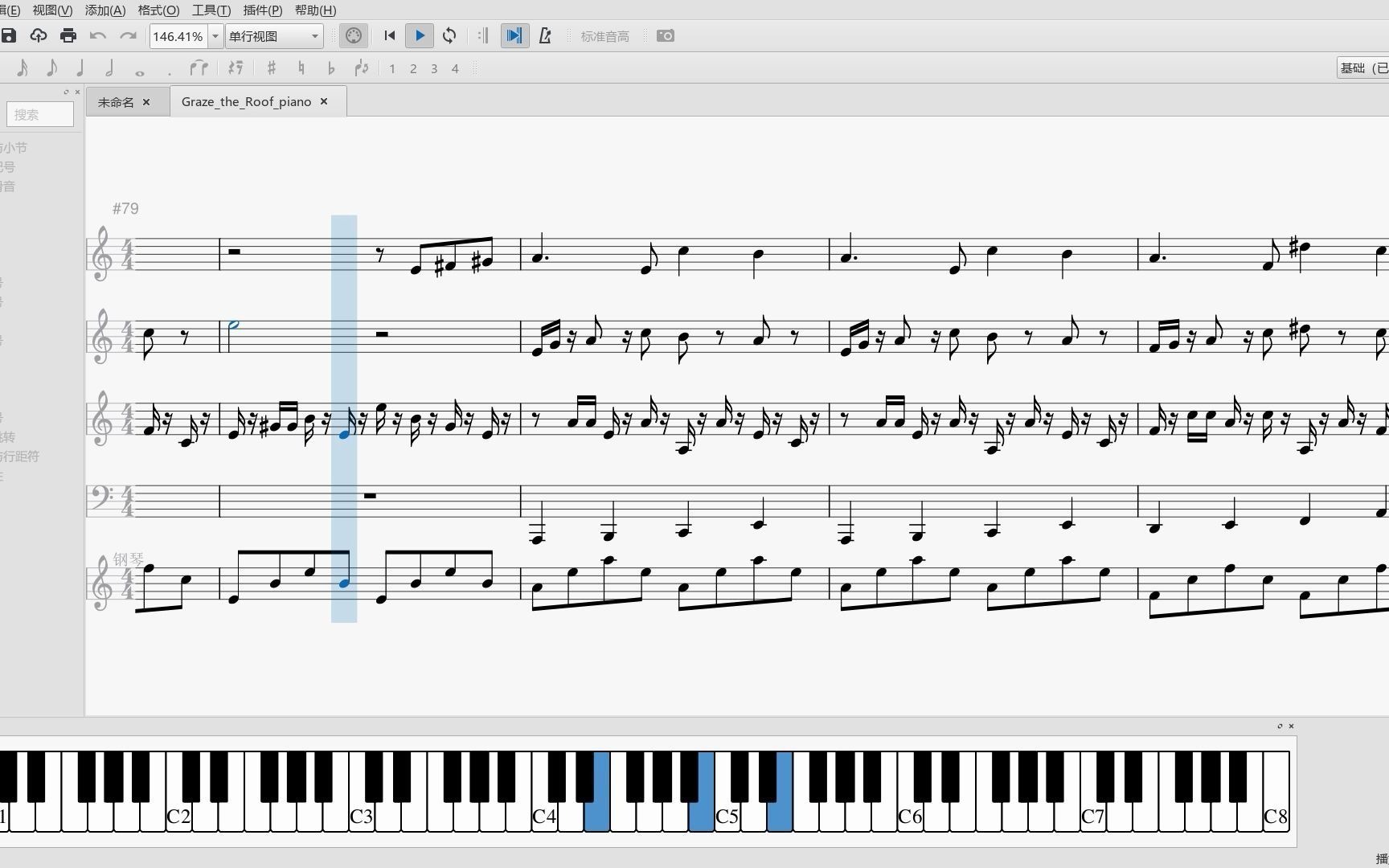Open the 格式(O) menu
The image size is (1389, 868).
(x=159, y=10)
